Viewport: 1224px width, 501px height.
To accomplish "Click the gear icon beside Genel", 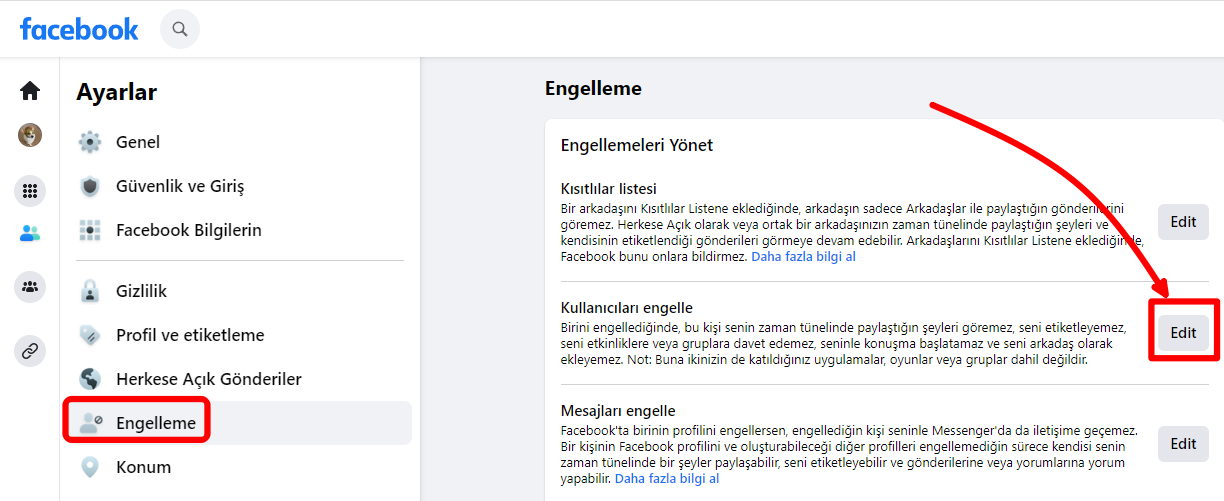I will pos(90,142).
